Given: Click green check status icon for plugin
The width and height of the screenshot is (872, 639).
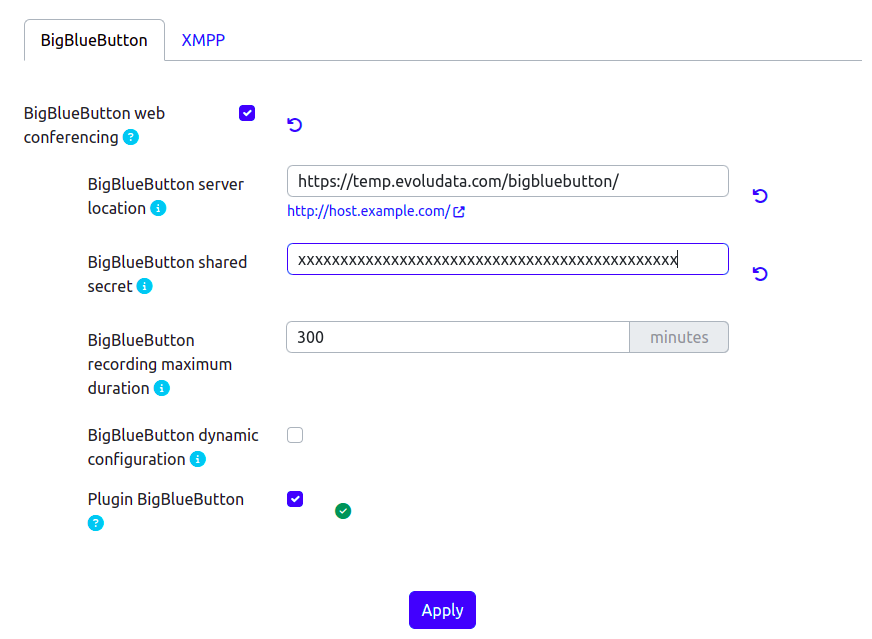Looking at the screenshot, I should (x=343, y=511).
